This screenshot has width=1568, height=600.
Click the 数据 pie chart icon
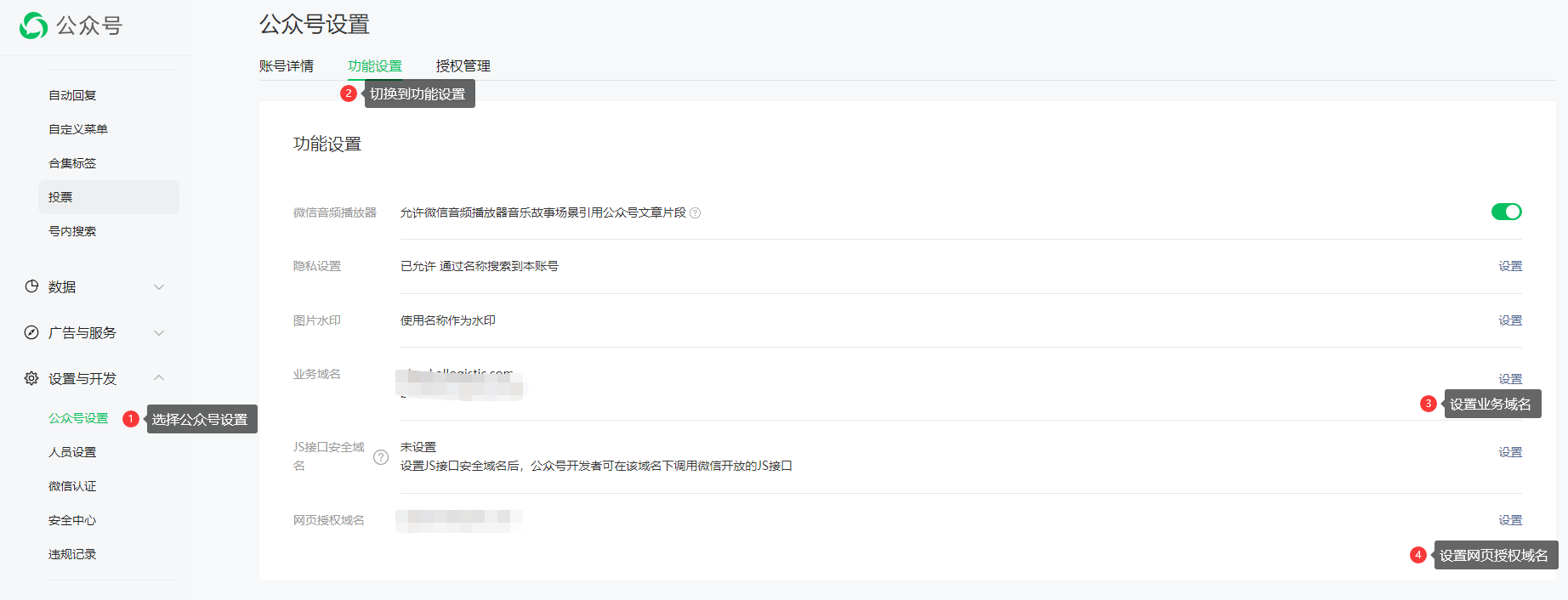[31, 286]
